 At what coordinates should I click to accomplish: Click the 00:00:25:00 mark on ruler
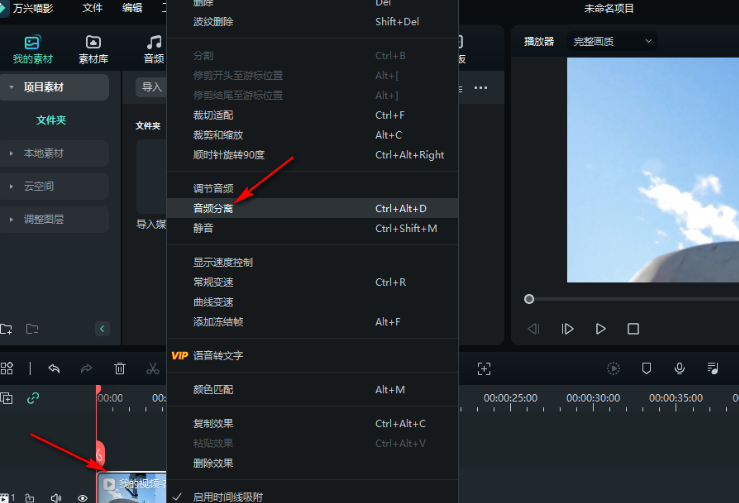click(x=510, y=398)
